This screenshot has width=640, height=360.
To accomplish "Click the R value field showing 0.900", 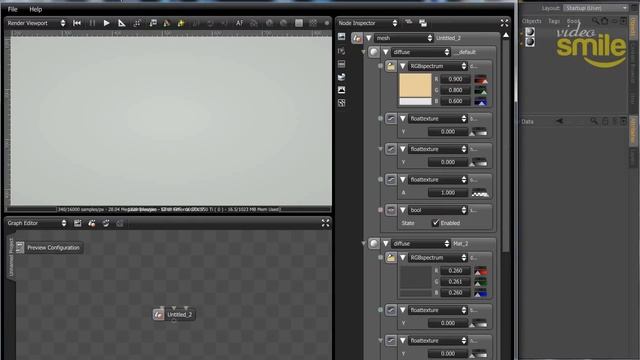I will [x=455, y=79].
